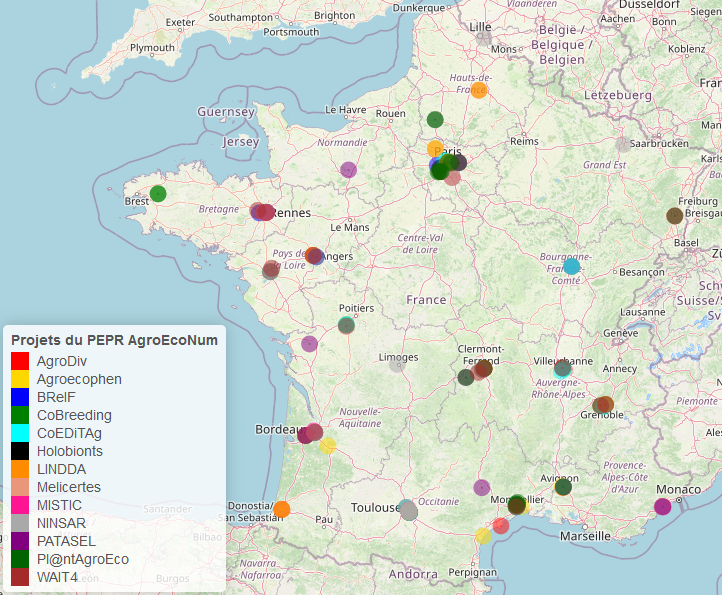Image resolution: width=722 pixels, height=595 pixels.
Task: Select the red marker cluster at Rennes
Action: coord(264,212)
